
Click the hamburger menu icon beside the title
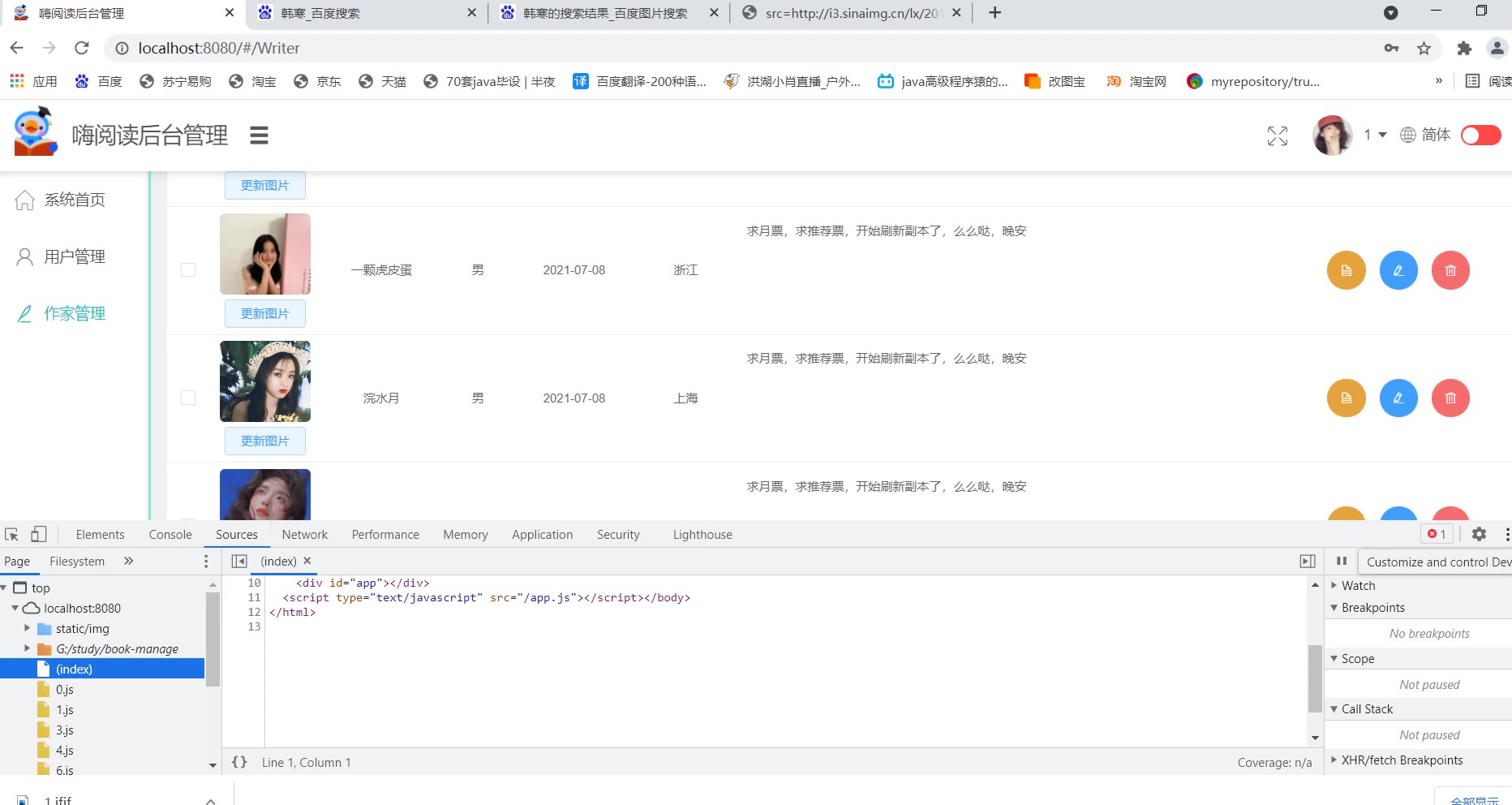(x=259, y=136)
